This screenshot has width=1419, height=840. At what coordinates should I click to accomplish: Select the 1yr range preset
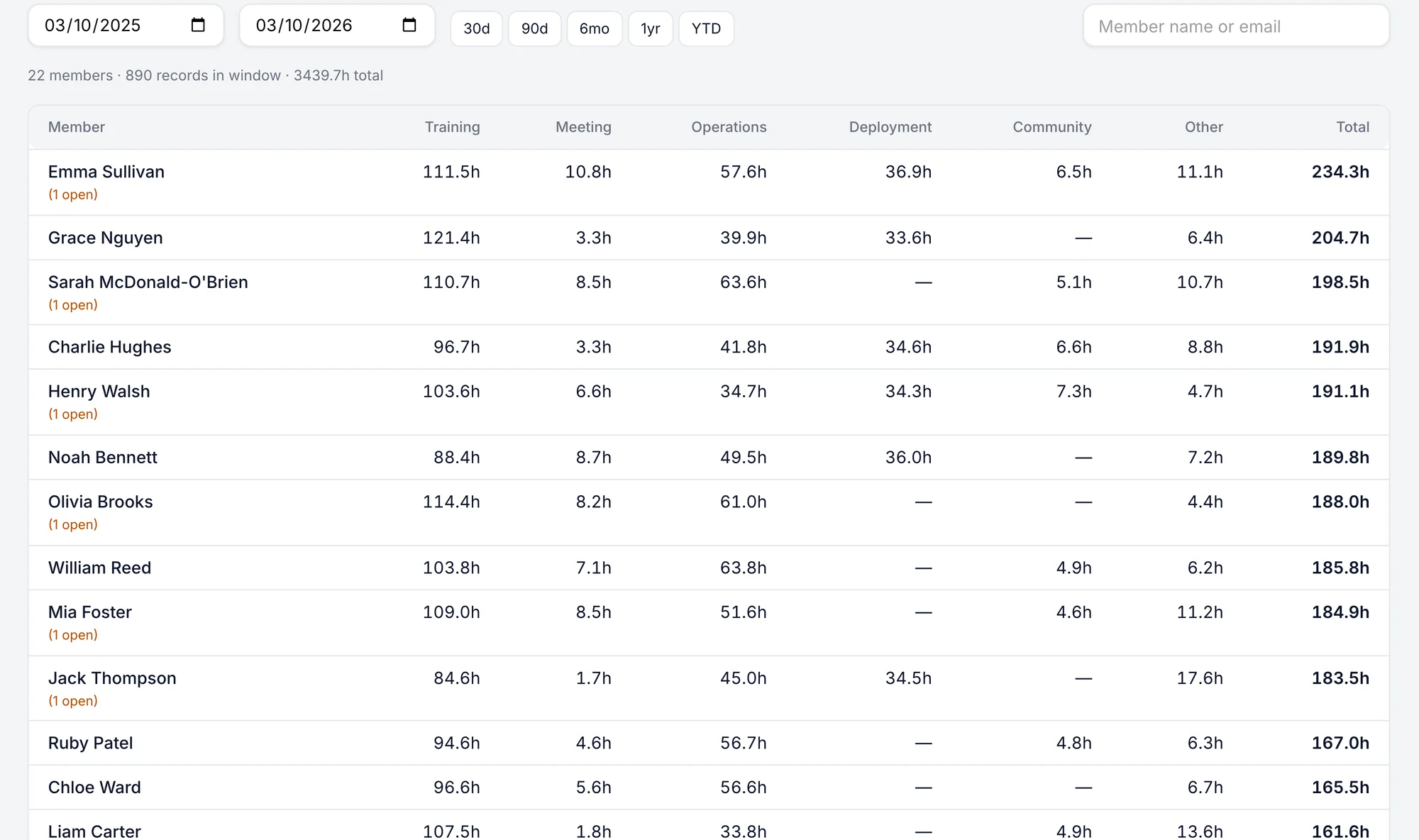651,28
